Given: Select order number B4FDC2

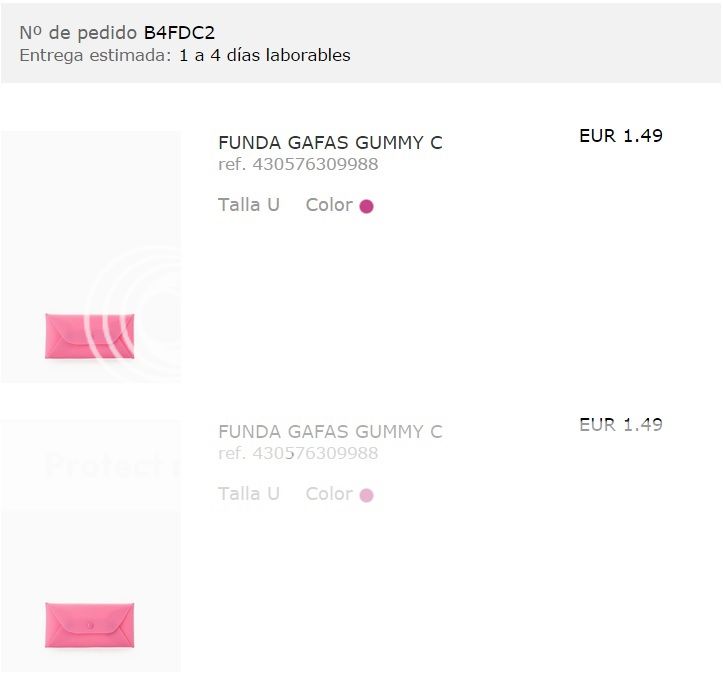Looking at the screenshot, I should [179, 33].
